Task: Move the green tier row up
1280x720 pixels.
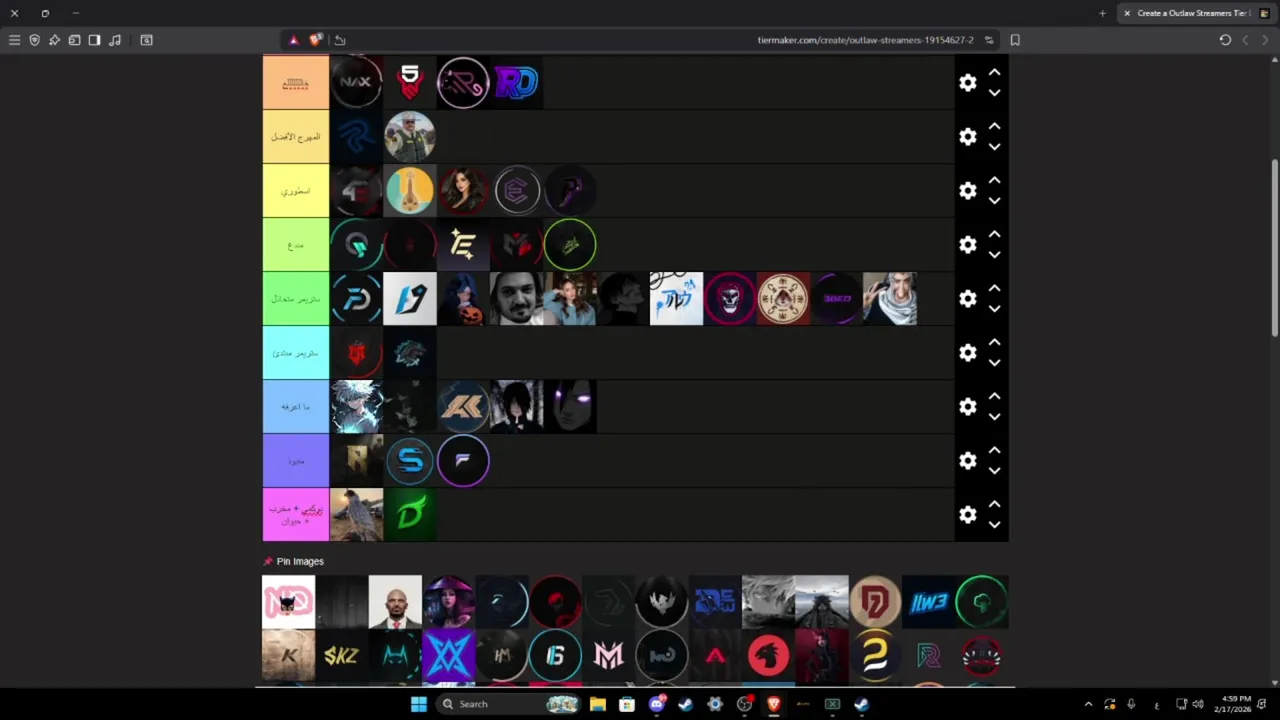Action: click(994, 289)
